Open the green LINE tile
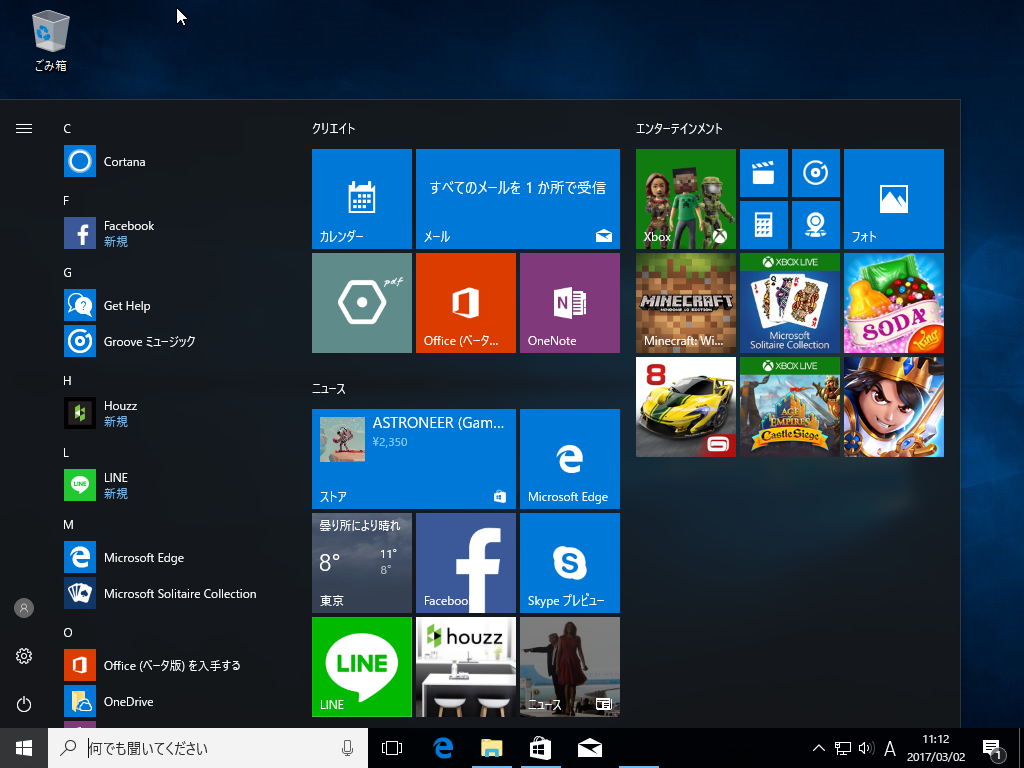Screen dimensions: 1024x768 (362, 667)
